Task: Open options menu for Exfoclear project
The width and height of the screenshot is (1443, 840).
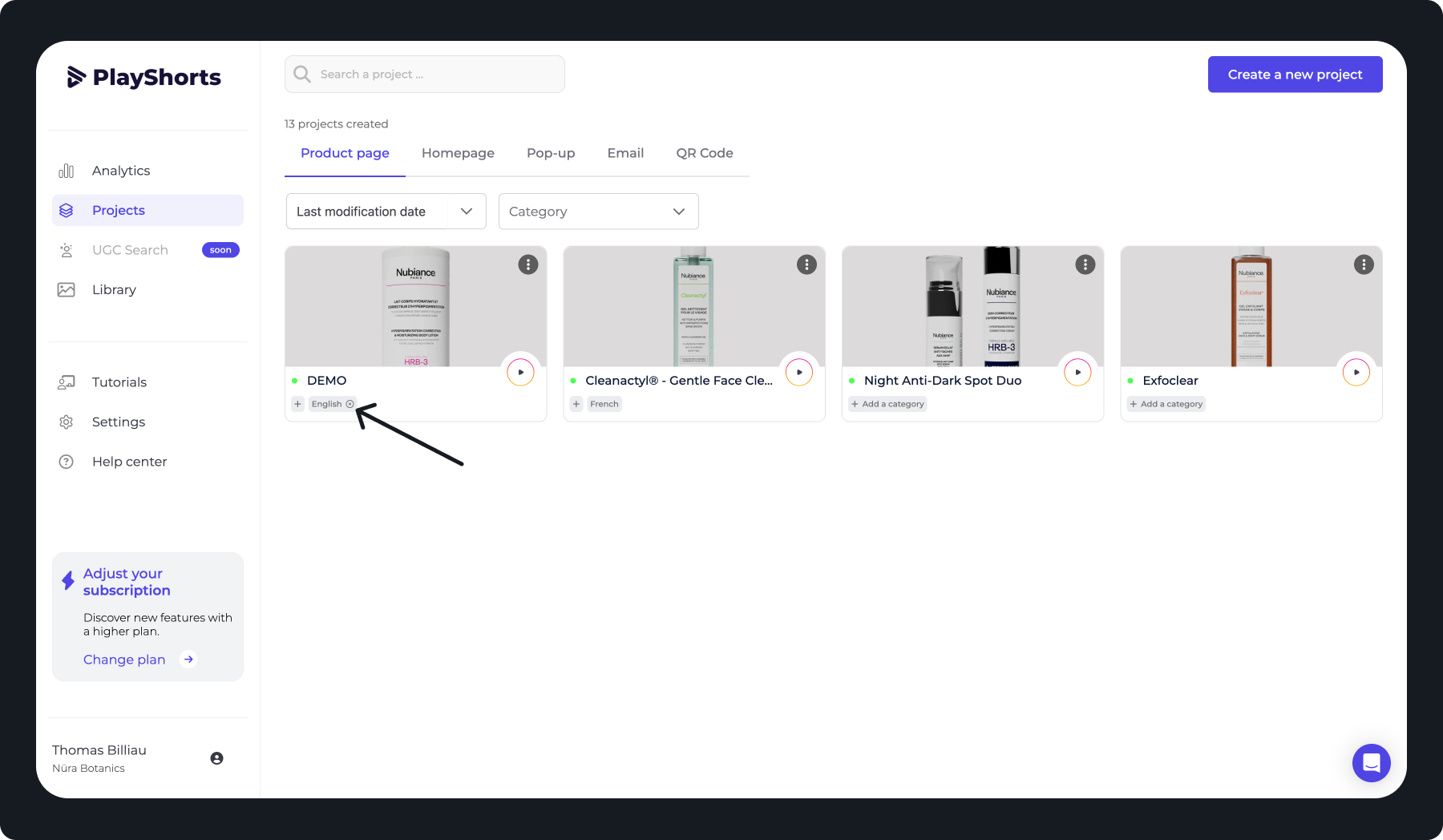Action: 1364,265
